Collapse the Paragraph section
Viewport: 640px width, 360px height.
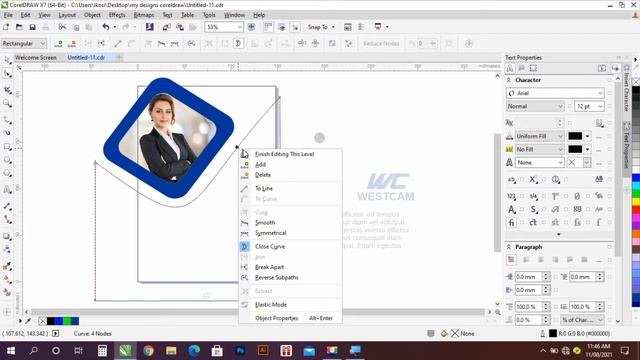(509, 247)
